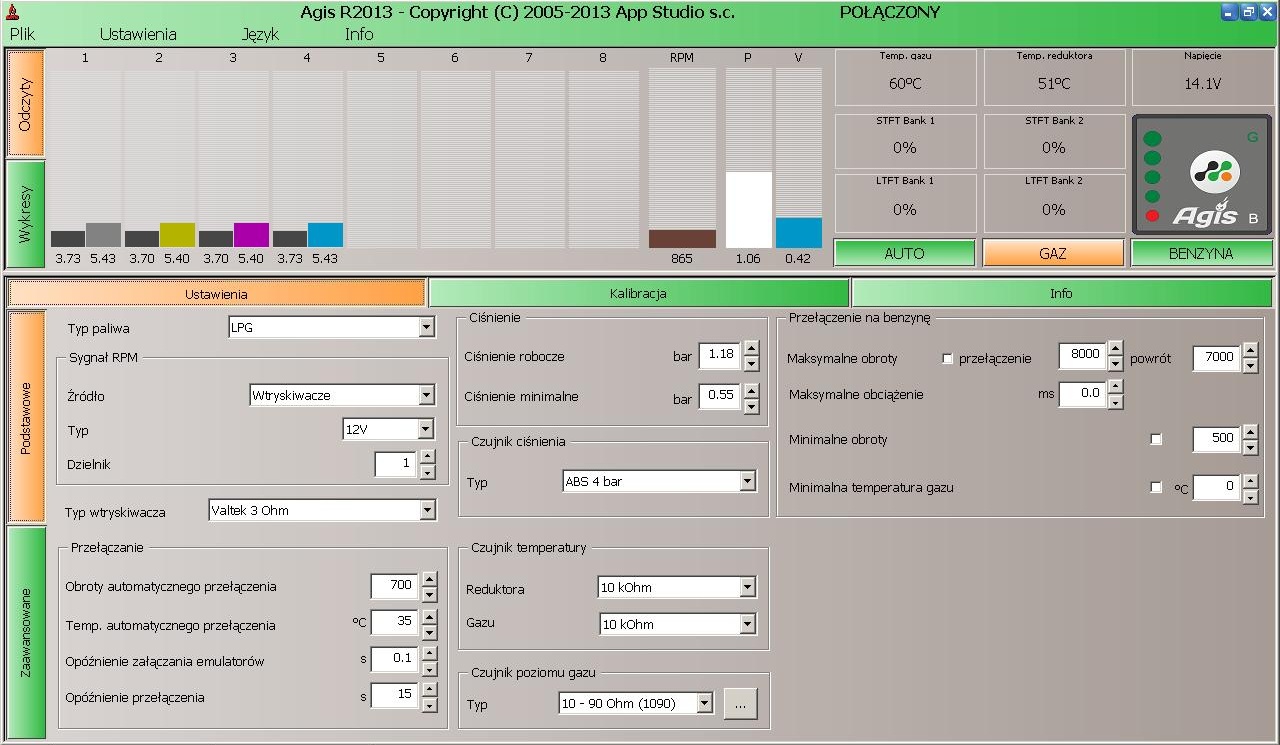Decrease Maksymalne obciążenie down arrow
Screen dimensions: 1280x745
coord(1116,402)
